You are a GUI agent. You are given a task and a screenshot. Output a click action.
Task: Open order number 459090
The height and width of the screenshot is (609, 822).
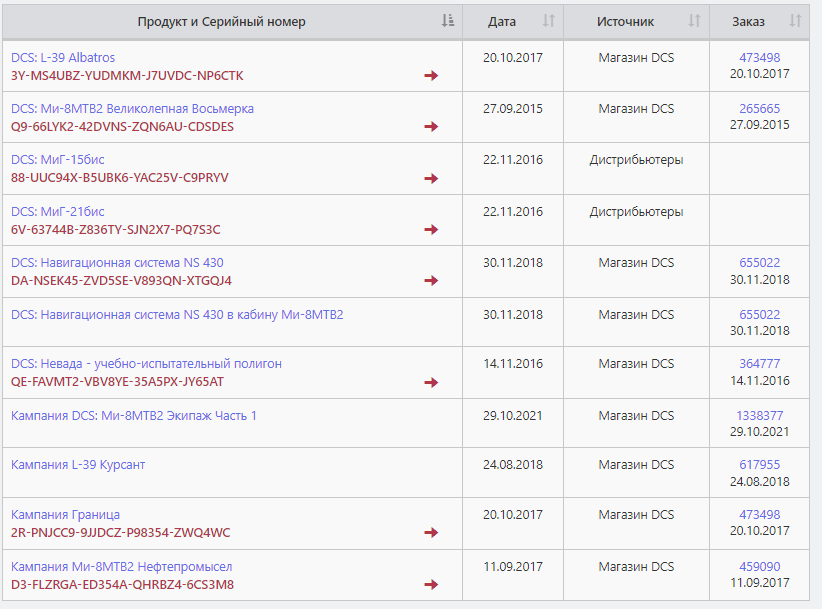click(x=760, y=567)
